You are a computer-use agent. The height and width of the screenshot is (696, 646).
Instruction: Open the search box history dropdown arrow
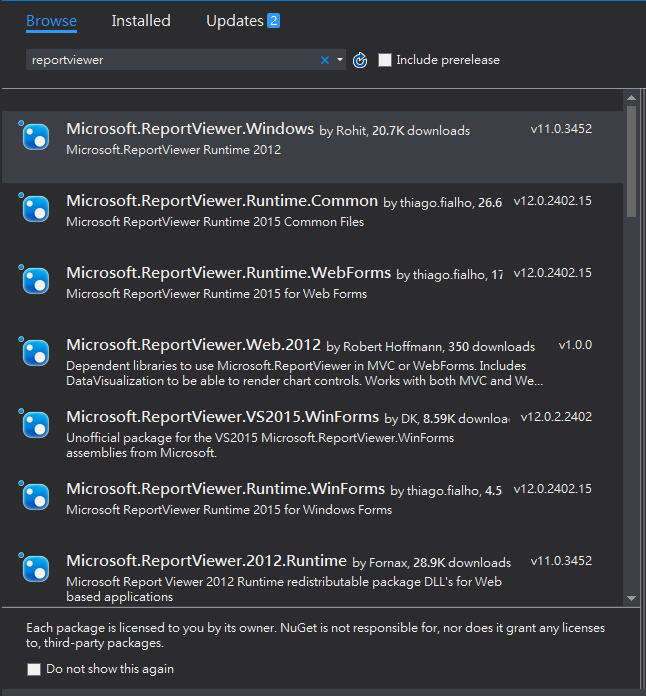(x=340, y=60)
